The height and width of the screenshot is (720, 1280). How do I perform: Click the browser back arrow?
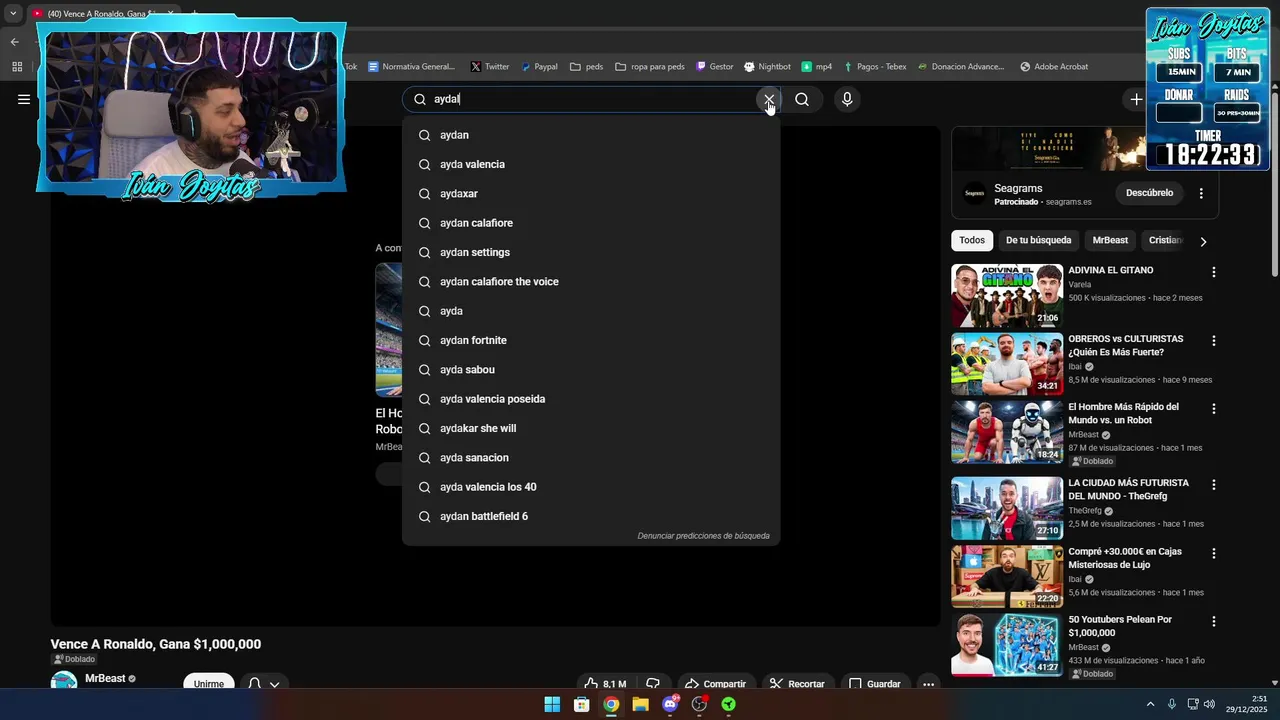[x=15, y=42]
